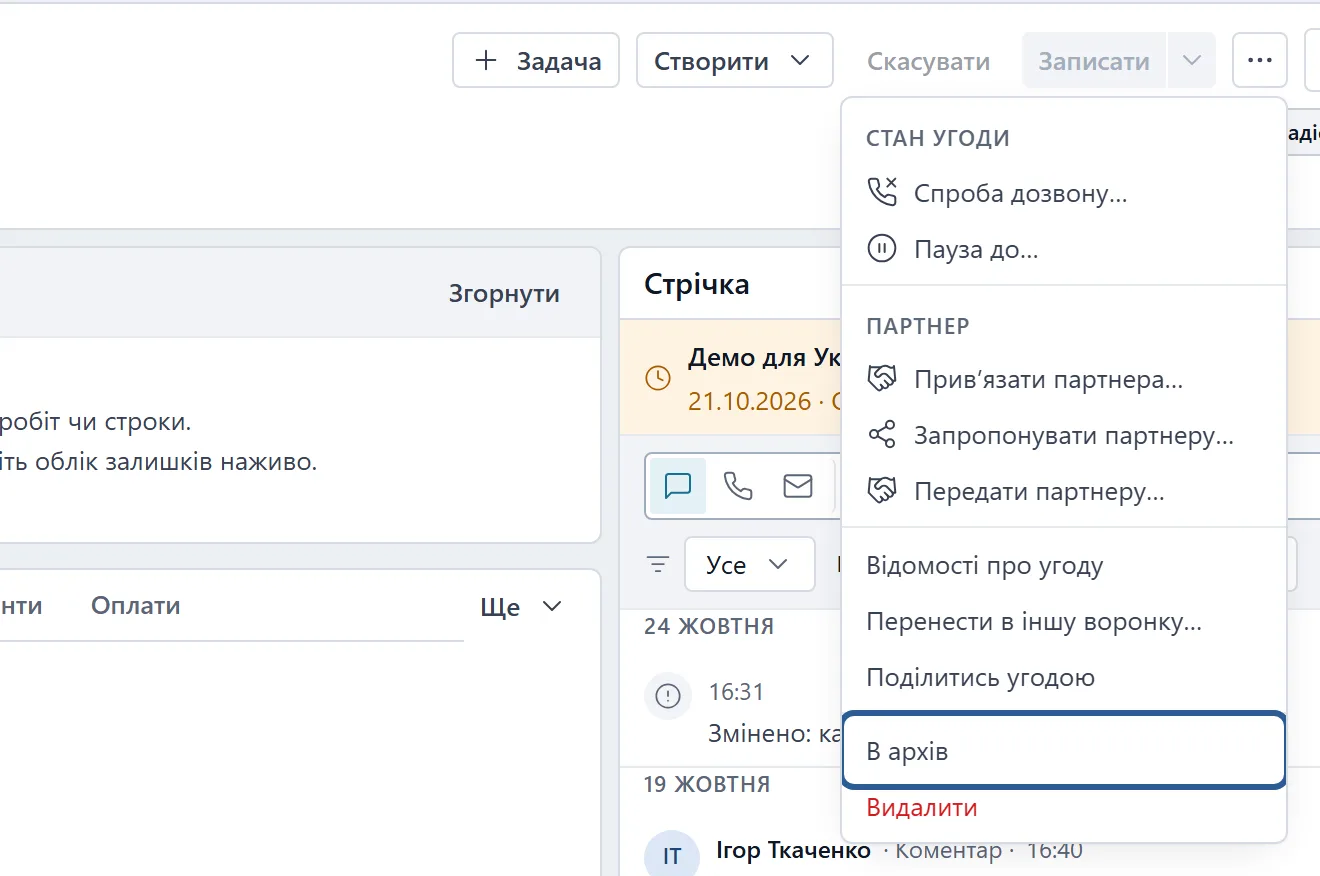The width and height of the screenshot is (1320, 876).
Task: Click the clock icon in the reminder banner
Action: tap(658, 378)
